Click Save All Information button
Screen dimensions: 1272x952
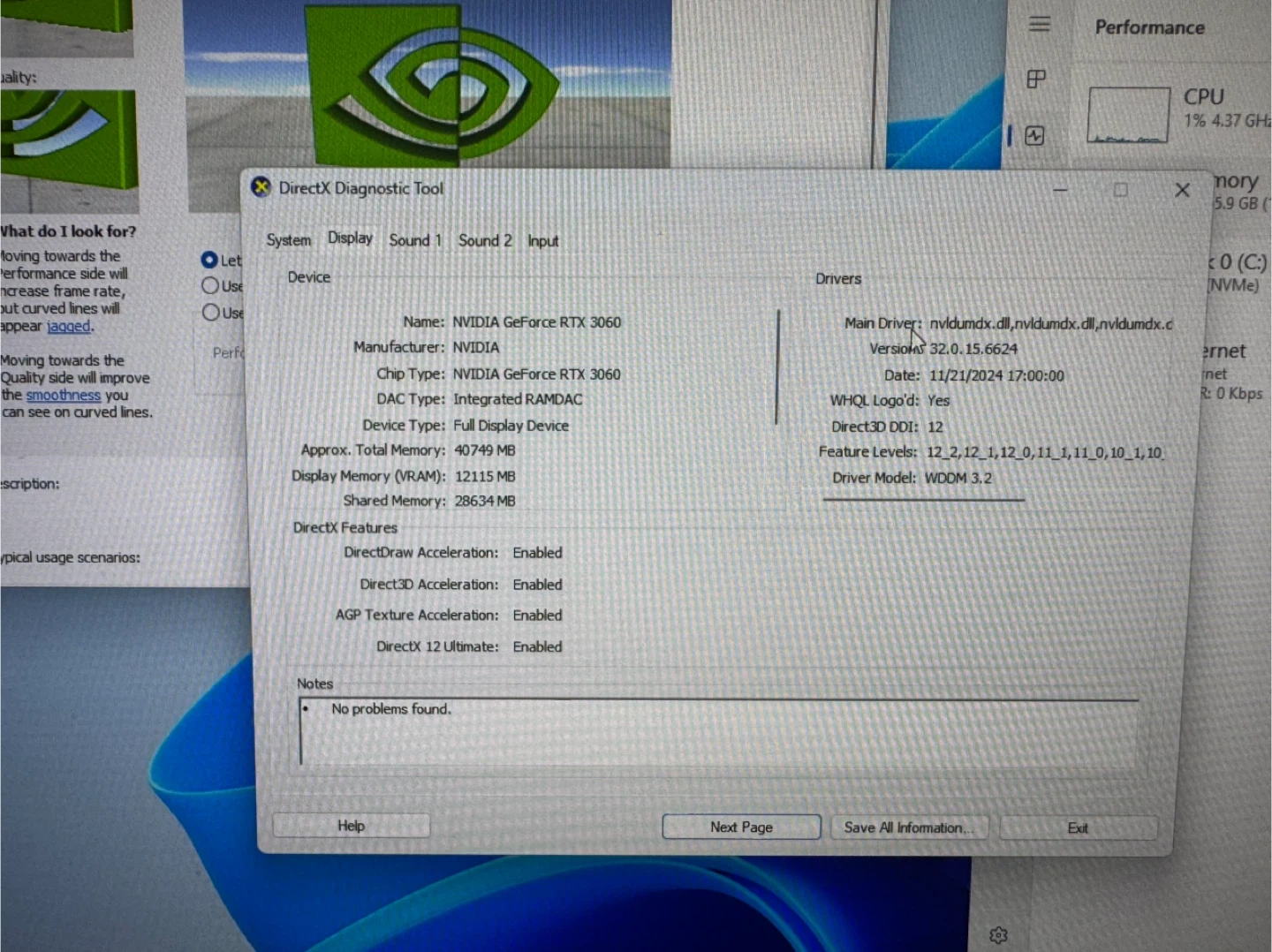[x=909, y=827]
